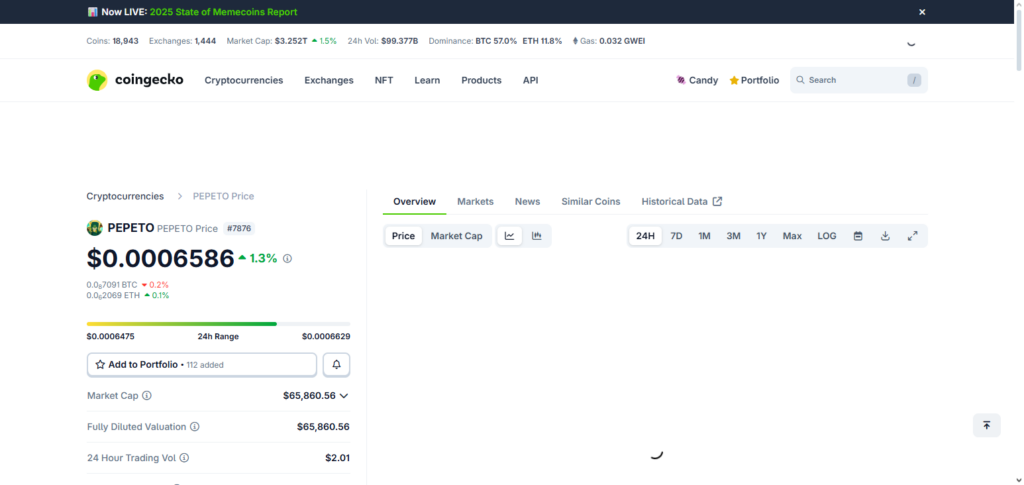Enable LOG scale on chart

click(x=827, y=236)
